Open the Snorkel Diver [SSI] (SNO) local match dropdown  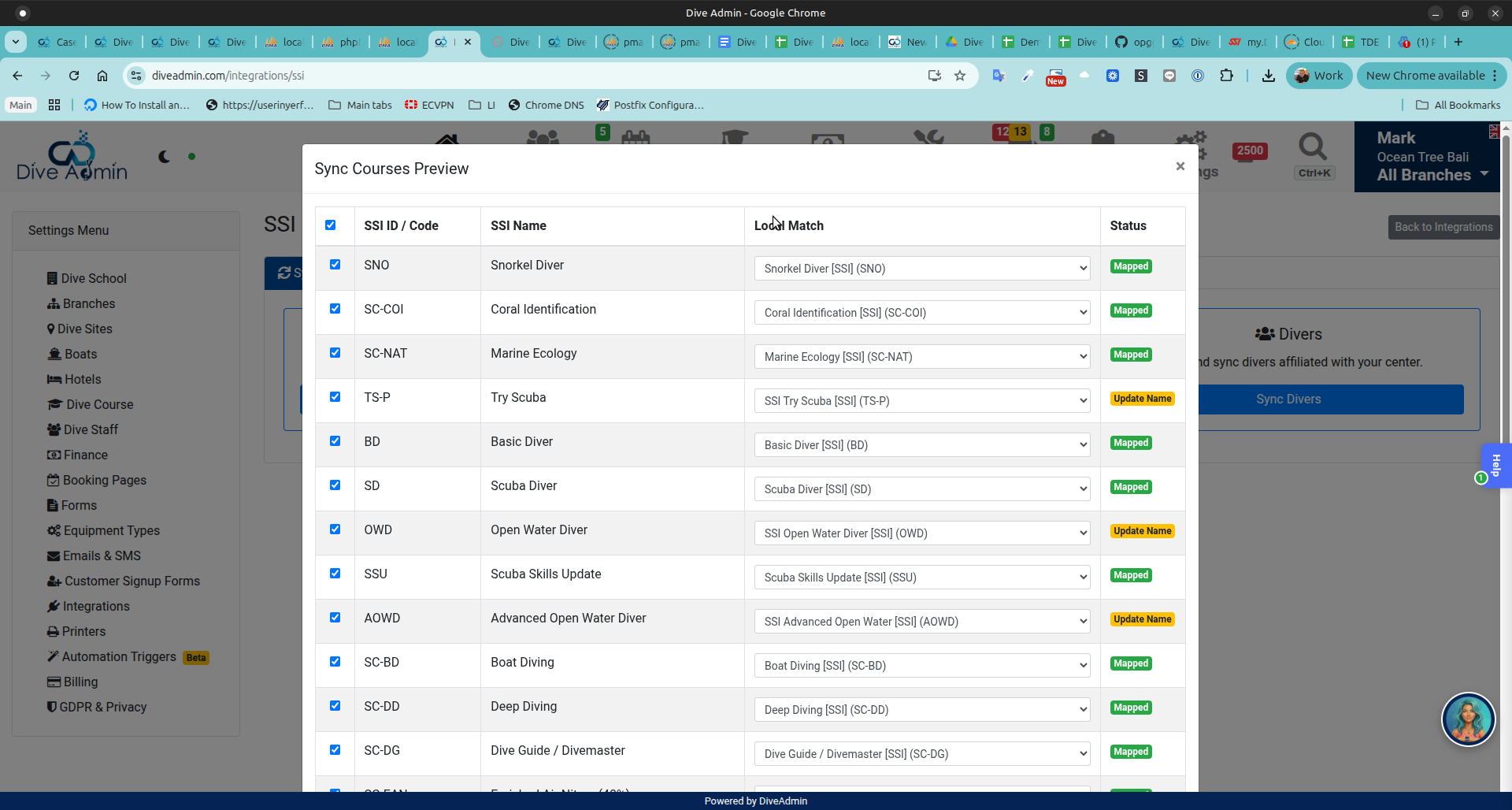pos(922,269)
